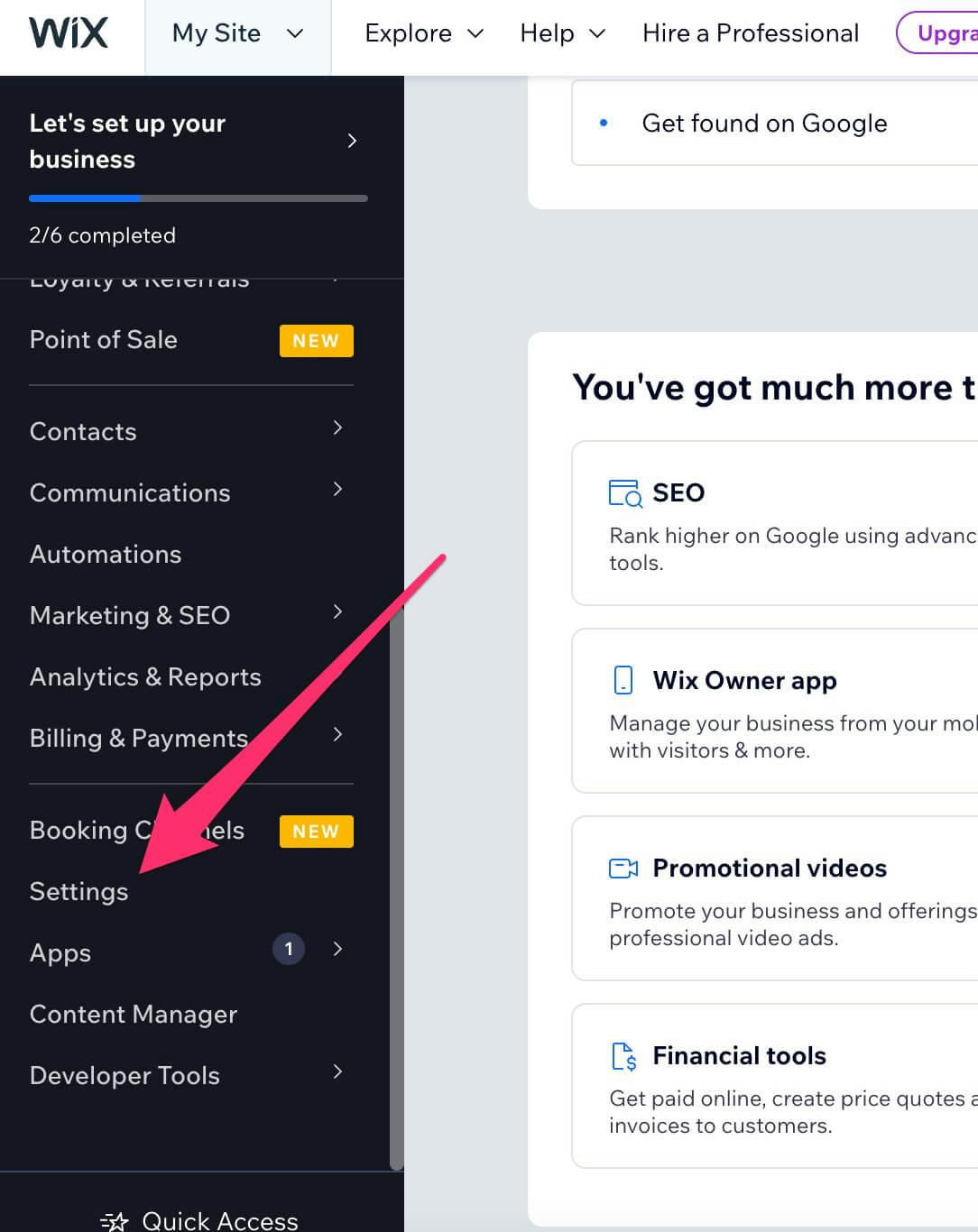This screenshot has height=1232, width=978.
Task: Expand the Developer Tools submenu arrow
Action: (337, 1071)
